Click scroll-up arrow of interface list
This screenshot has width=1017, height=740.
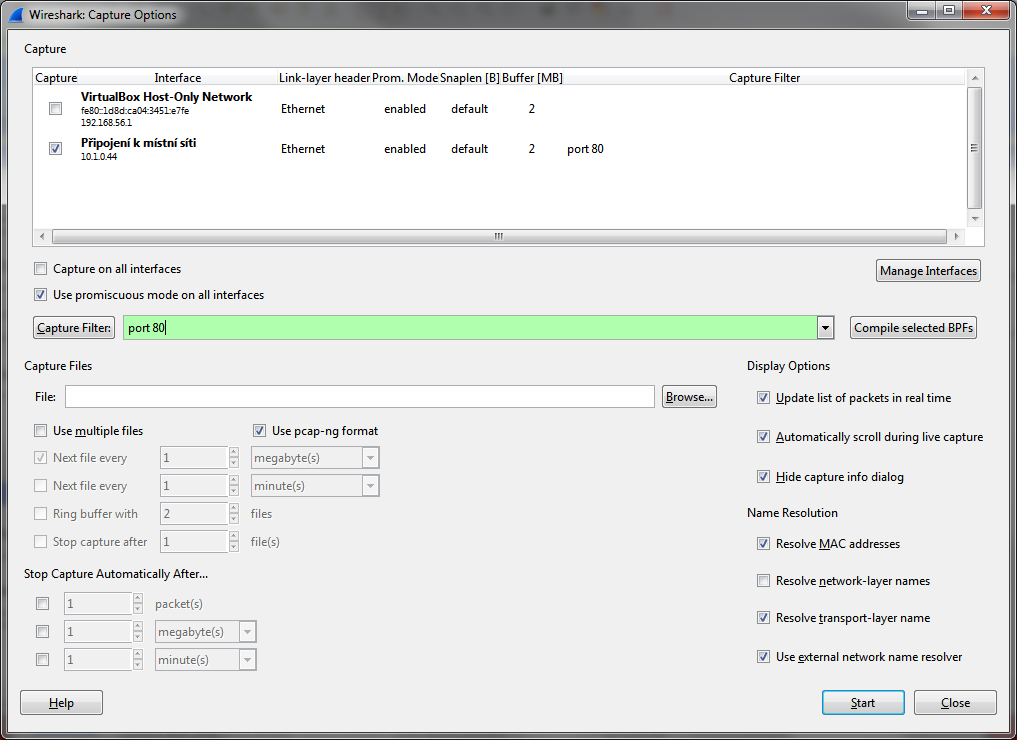pos(974,78)
